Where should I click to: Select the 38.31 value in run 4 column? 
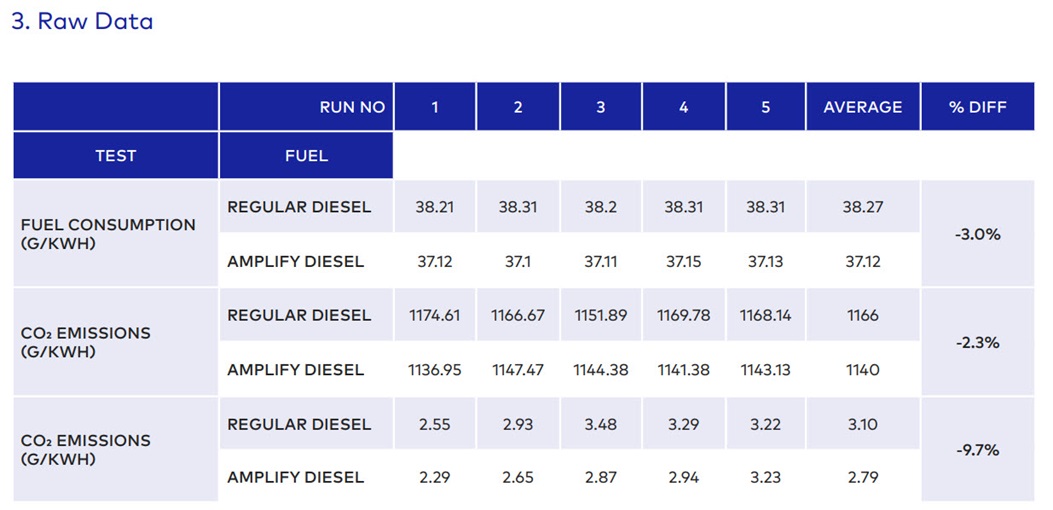pyautogui.click(x=684, y=206)
